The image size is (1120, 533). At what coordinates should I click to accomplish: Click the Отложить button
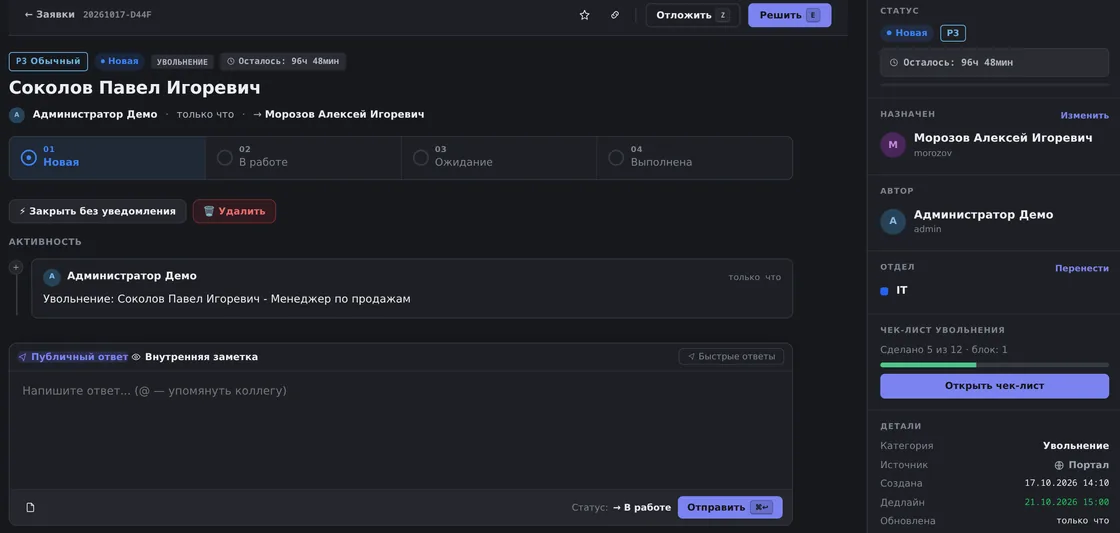[693, 15]
